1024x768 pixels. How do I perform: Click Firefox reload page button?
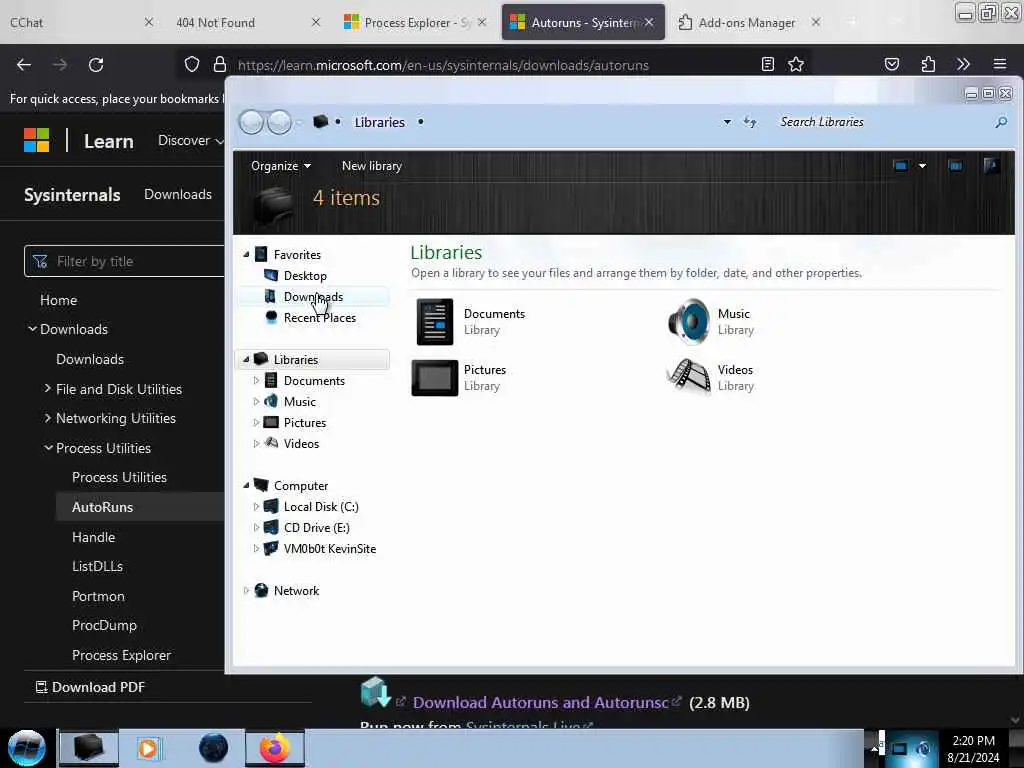[96, 65]
